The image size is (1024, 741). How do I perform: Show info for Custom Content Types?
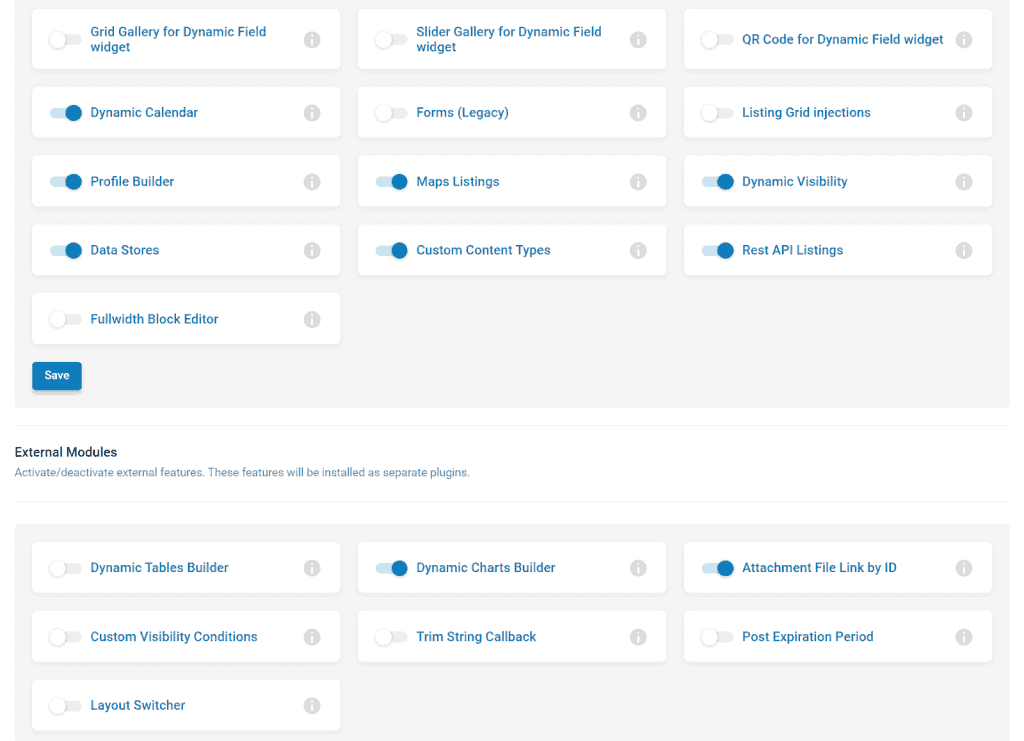pos(638,251)
